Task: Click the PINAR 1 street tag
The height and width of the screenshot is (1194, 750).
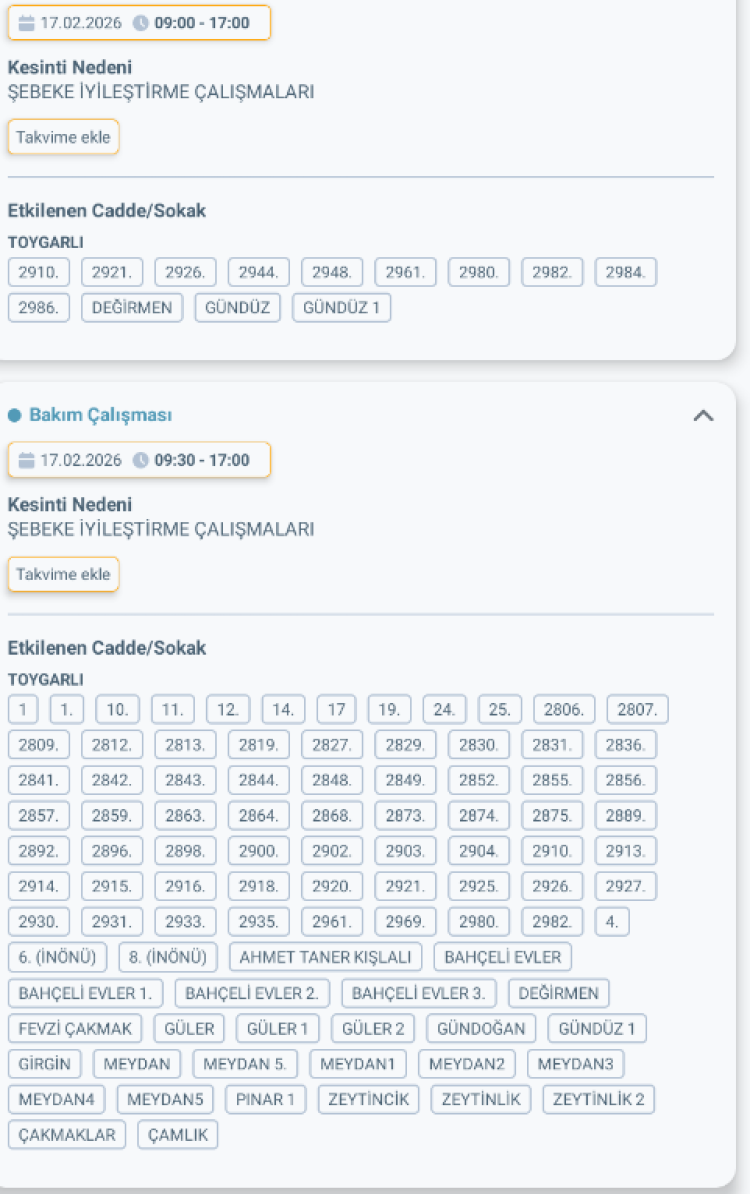Action: click(265, 1100)
